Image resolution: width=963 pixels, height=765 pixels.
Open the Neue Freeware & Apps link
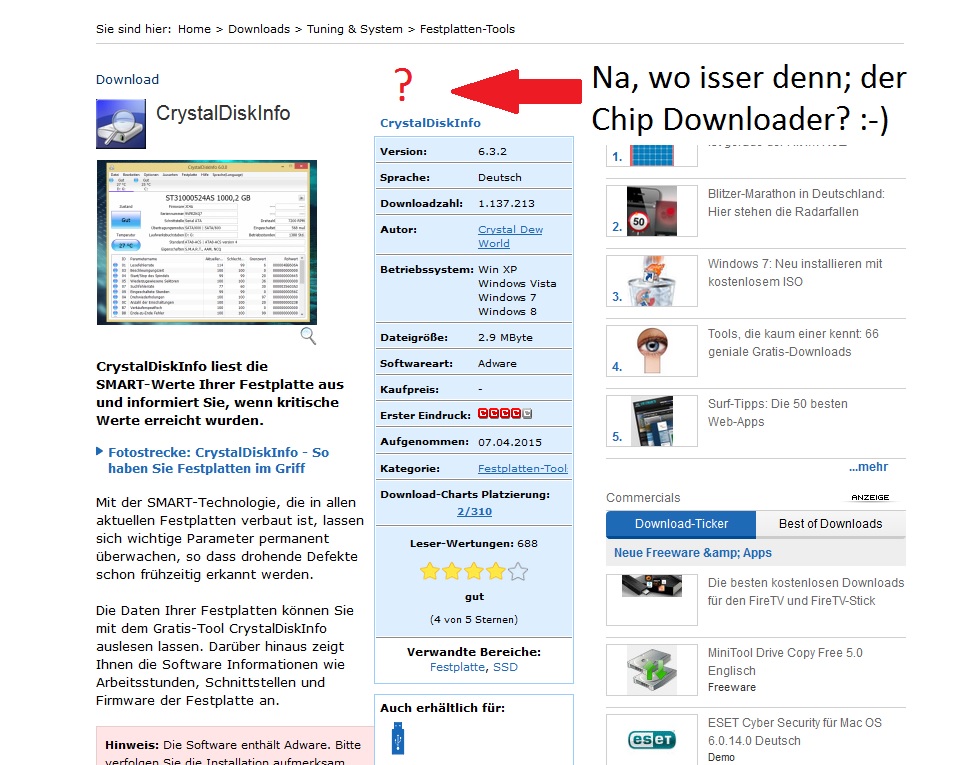tap(693, 553)
